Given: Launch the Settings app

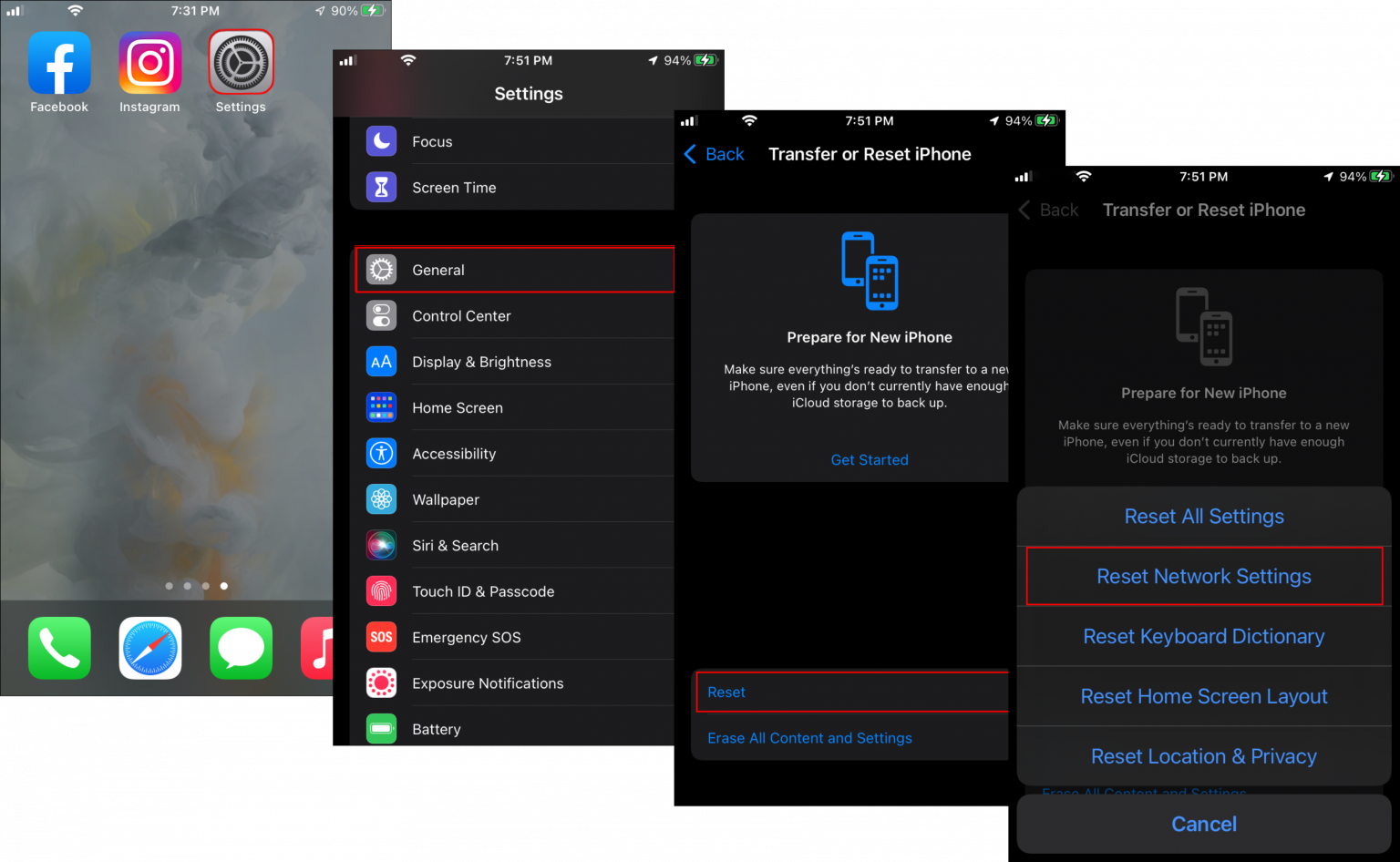Looking at the screenshot, I should tap(241, 64).
